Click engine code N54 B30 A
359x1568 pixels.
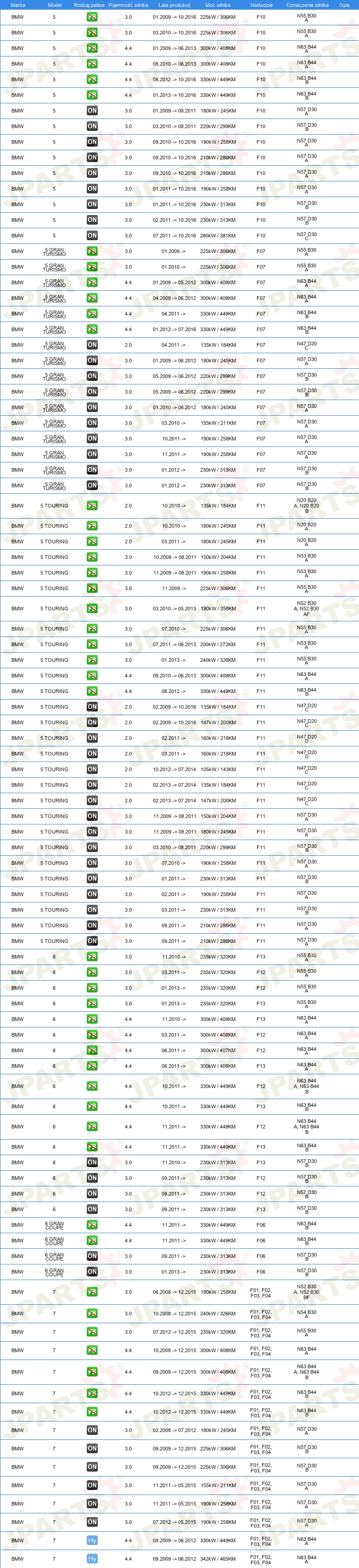[x=307, y=1314]
